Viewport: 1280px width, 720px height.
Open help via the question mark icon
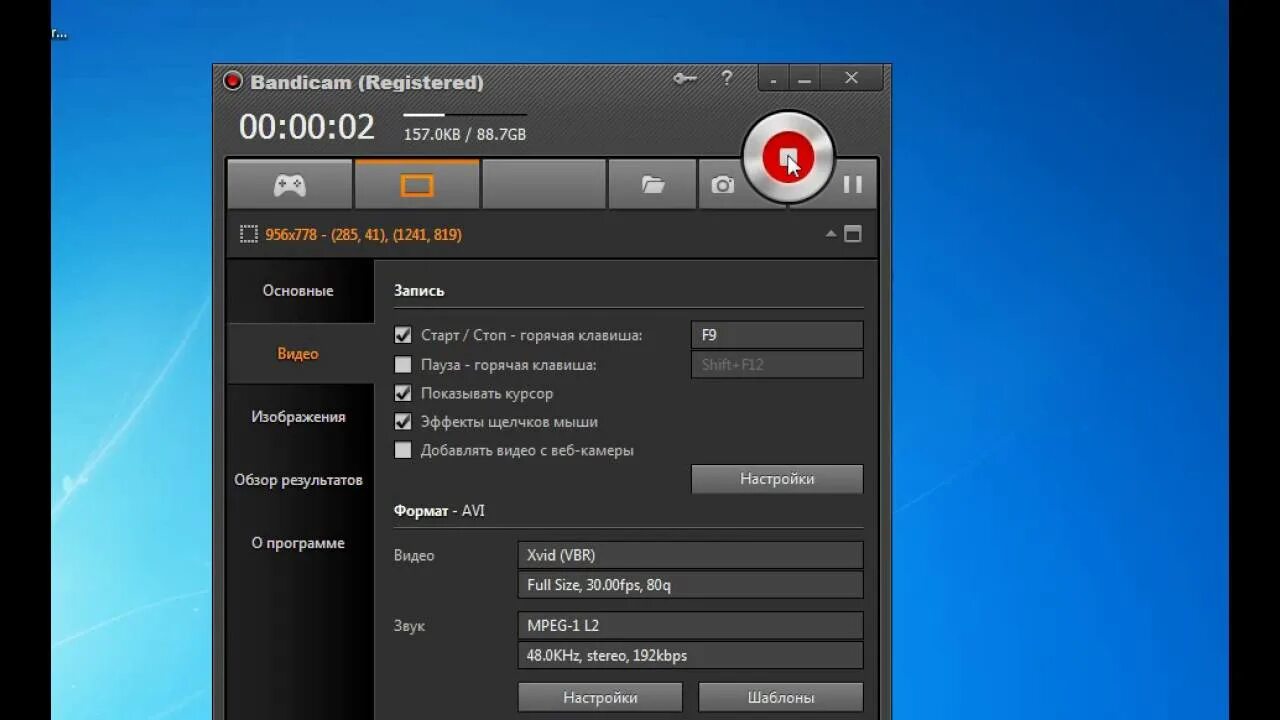pos(727,78)
